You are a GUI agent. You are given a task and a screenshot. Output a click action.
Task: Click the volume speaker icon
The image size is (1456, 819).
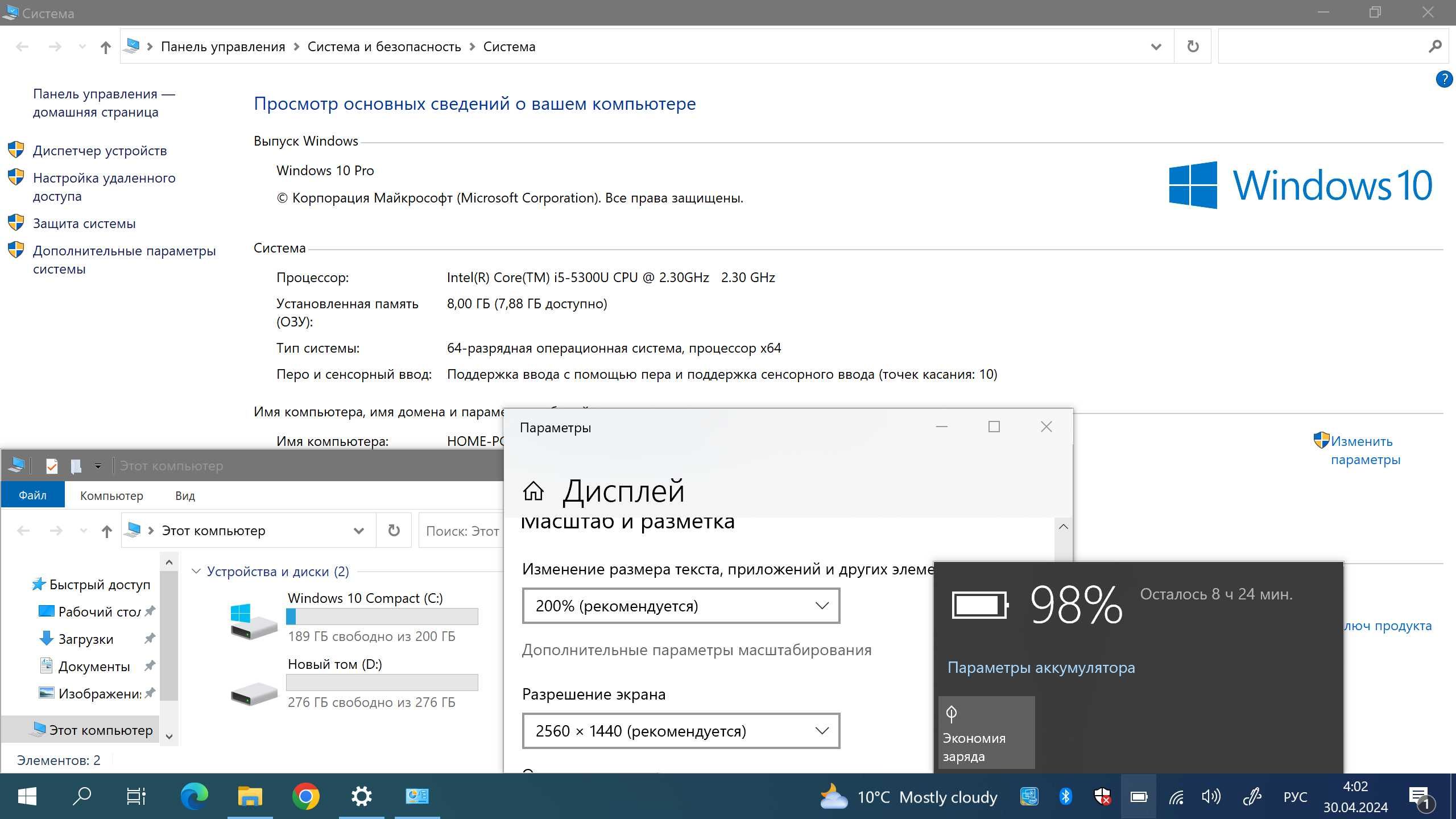point(1211,796)
